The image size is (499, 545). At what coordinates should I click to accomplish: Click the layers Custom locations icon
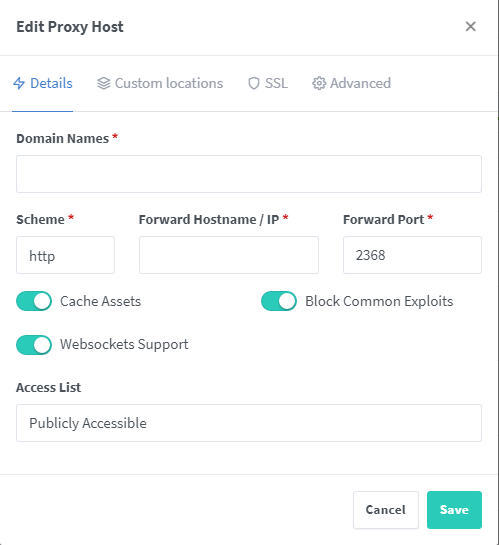point(104,83)
